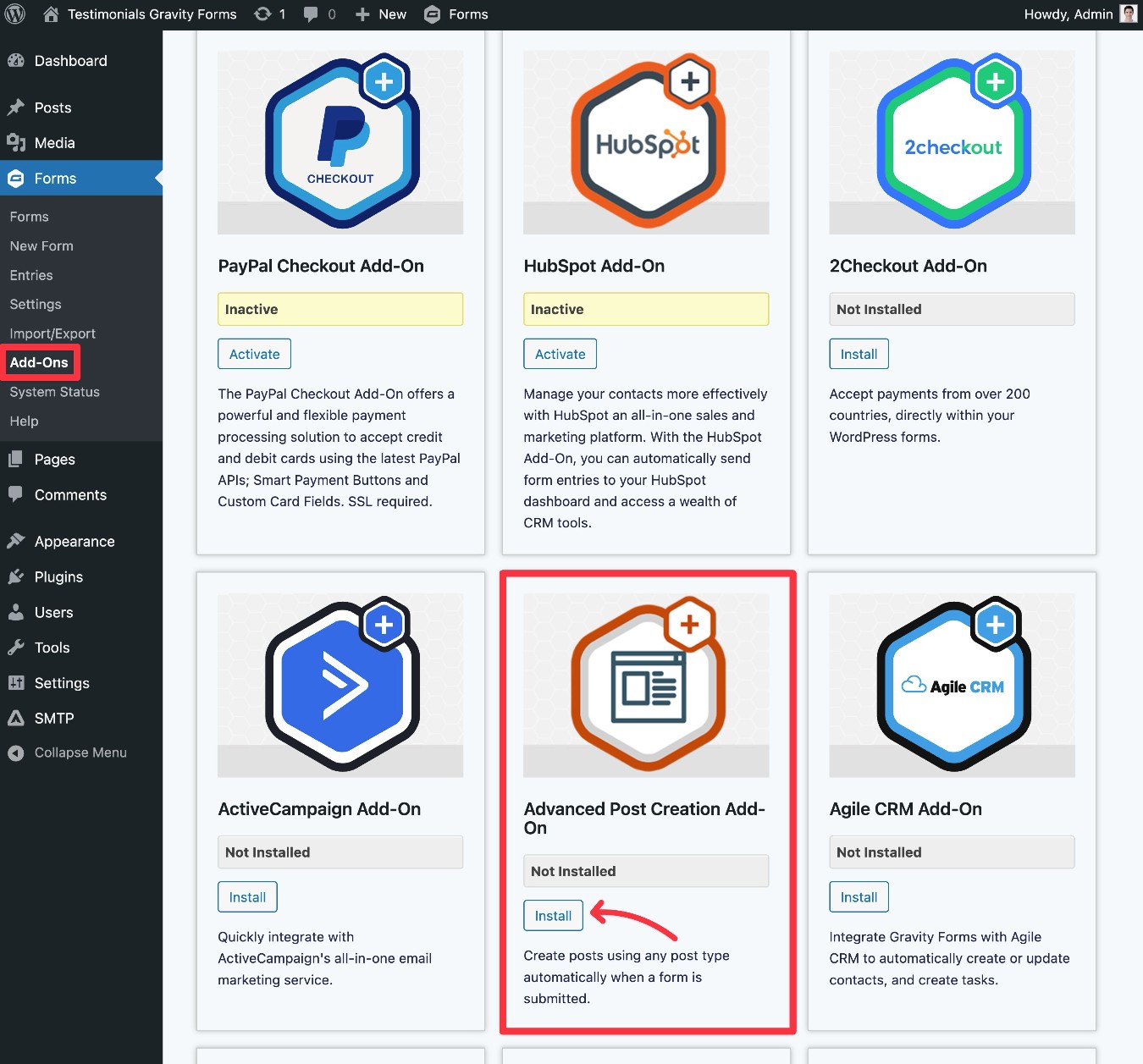1143x1064 pixels.
Task: Click the 2checkout add-on logo
Action: (952, 141)
